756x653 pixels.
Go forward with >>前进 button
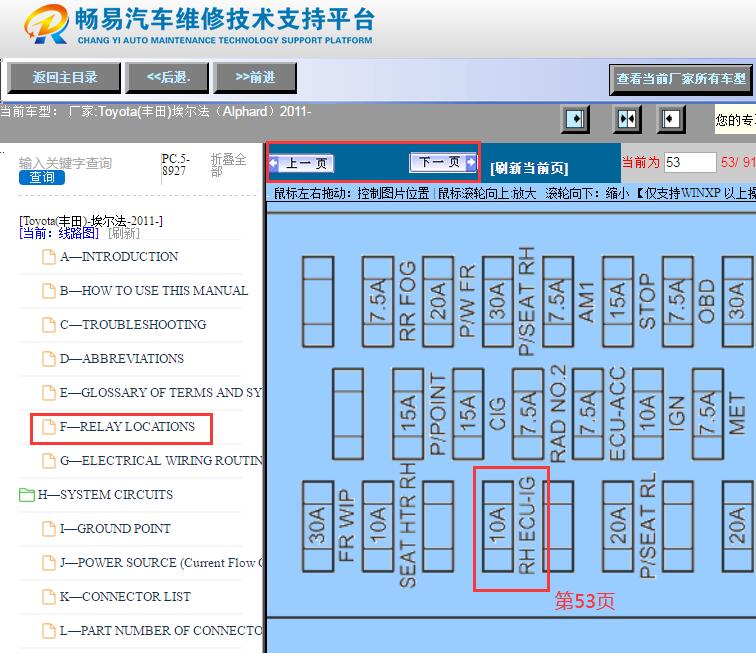coord(255,77)
